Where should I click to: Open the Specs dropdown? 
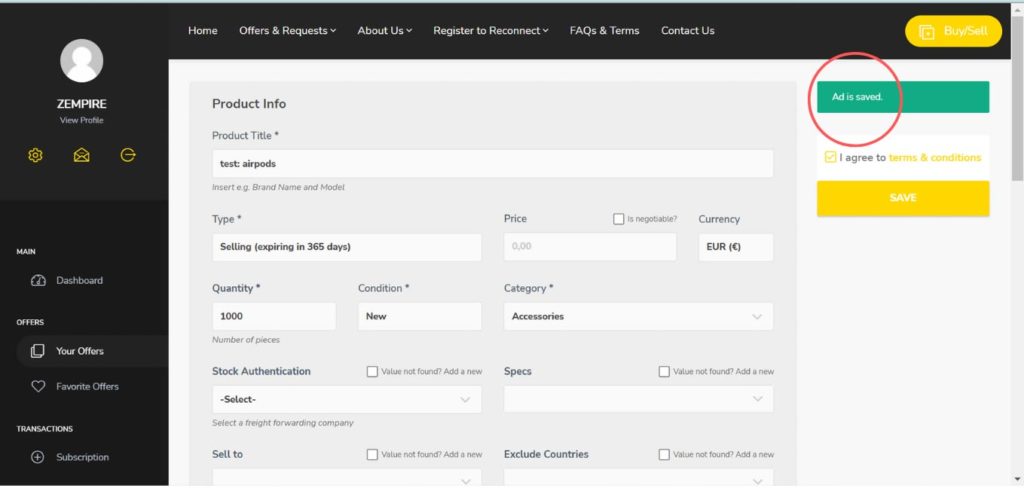click(x=638, y=399)
